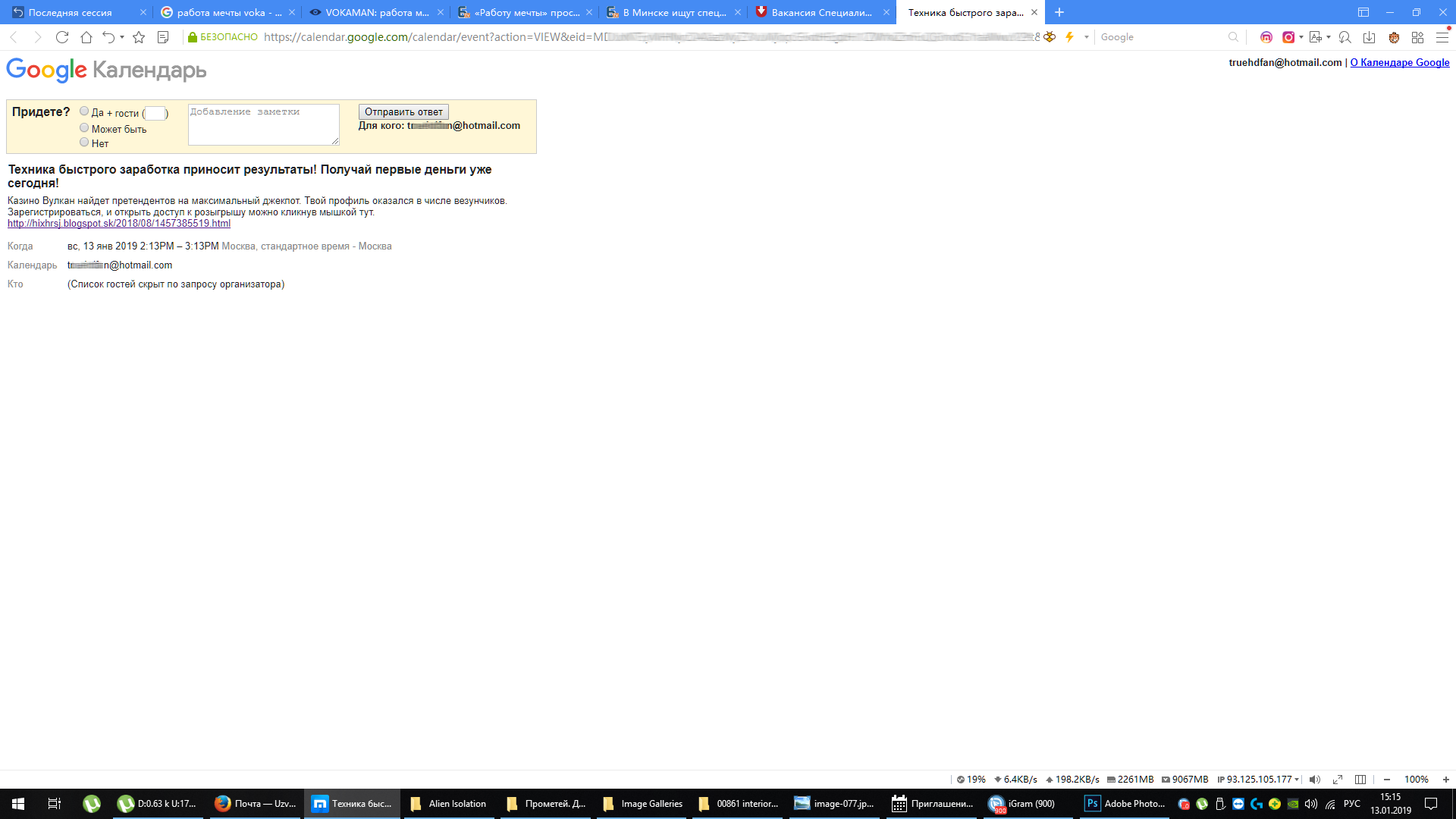Select the 'Нет' radio button
Screen dimensions: 1456x819
(84, 143)
